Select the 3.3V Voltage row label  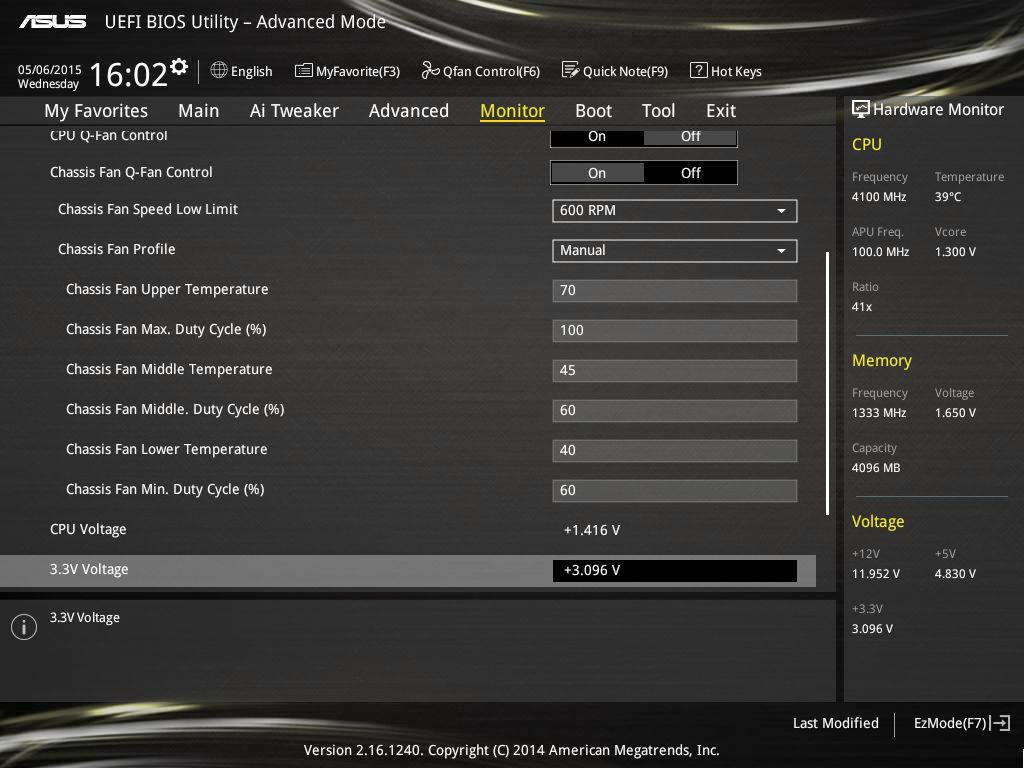pos(89,569)
